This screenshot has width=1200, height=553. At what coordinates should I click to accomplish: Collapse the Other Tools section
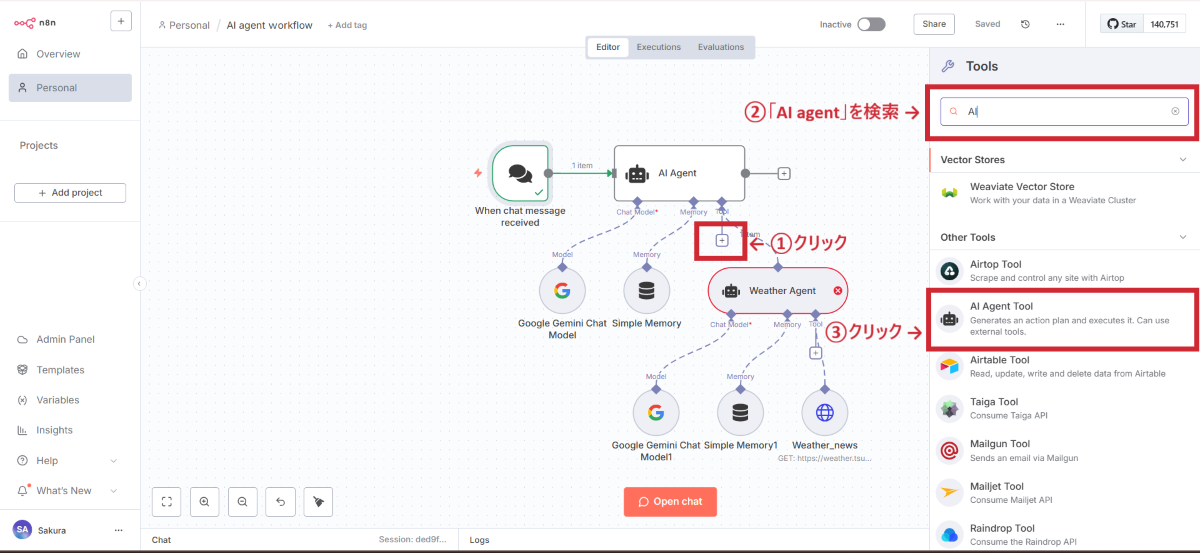pos(1183,237)
